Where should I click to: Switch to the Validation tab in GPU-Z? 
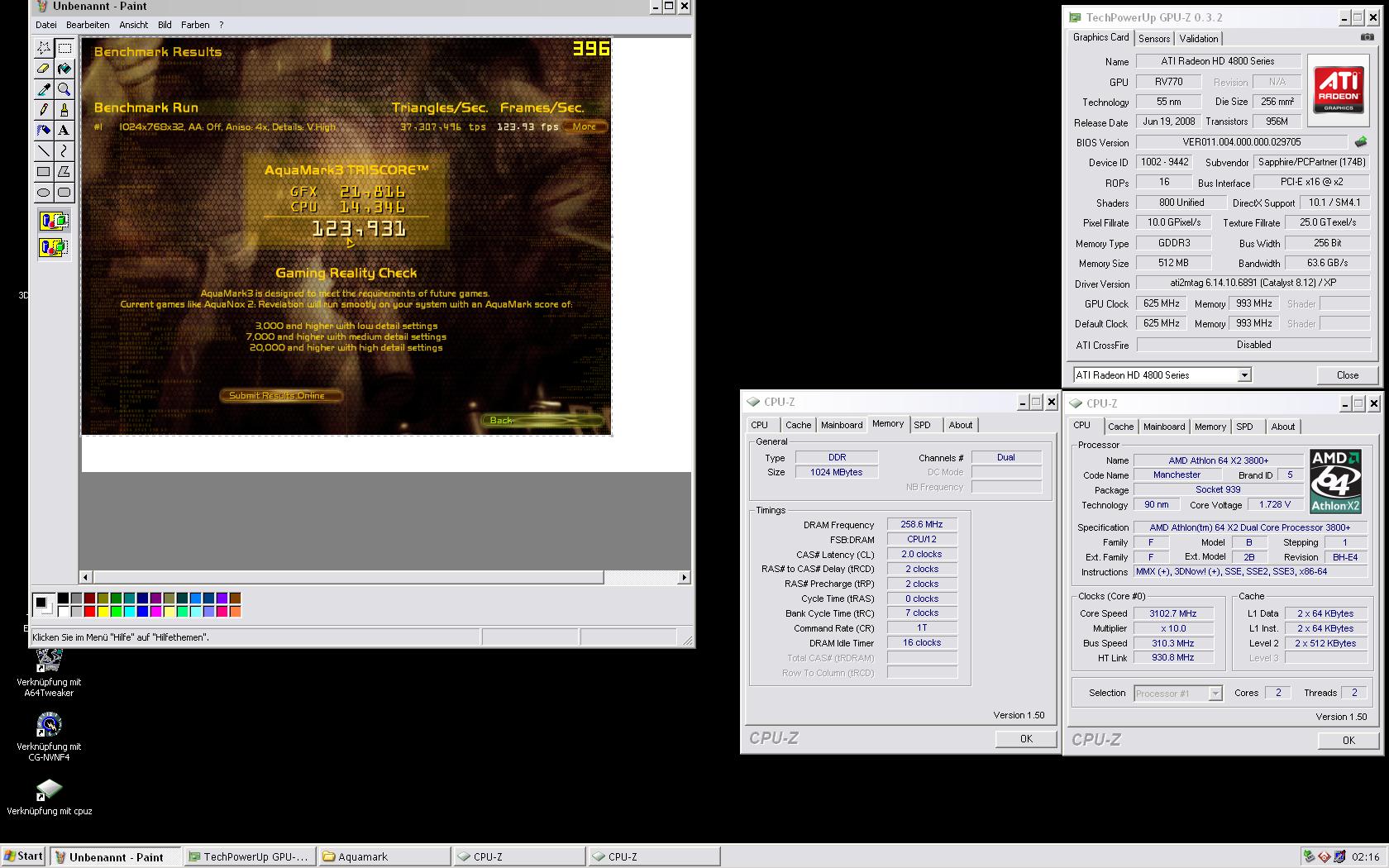point(1199,39)
